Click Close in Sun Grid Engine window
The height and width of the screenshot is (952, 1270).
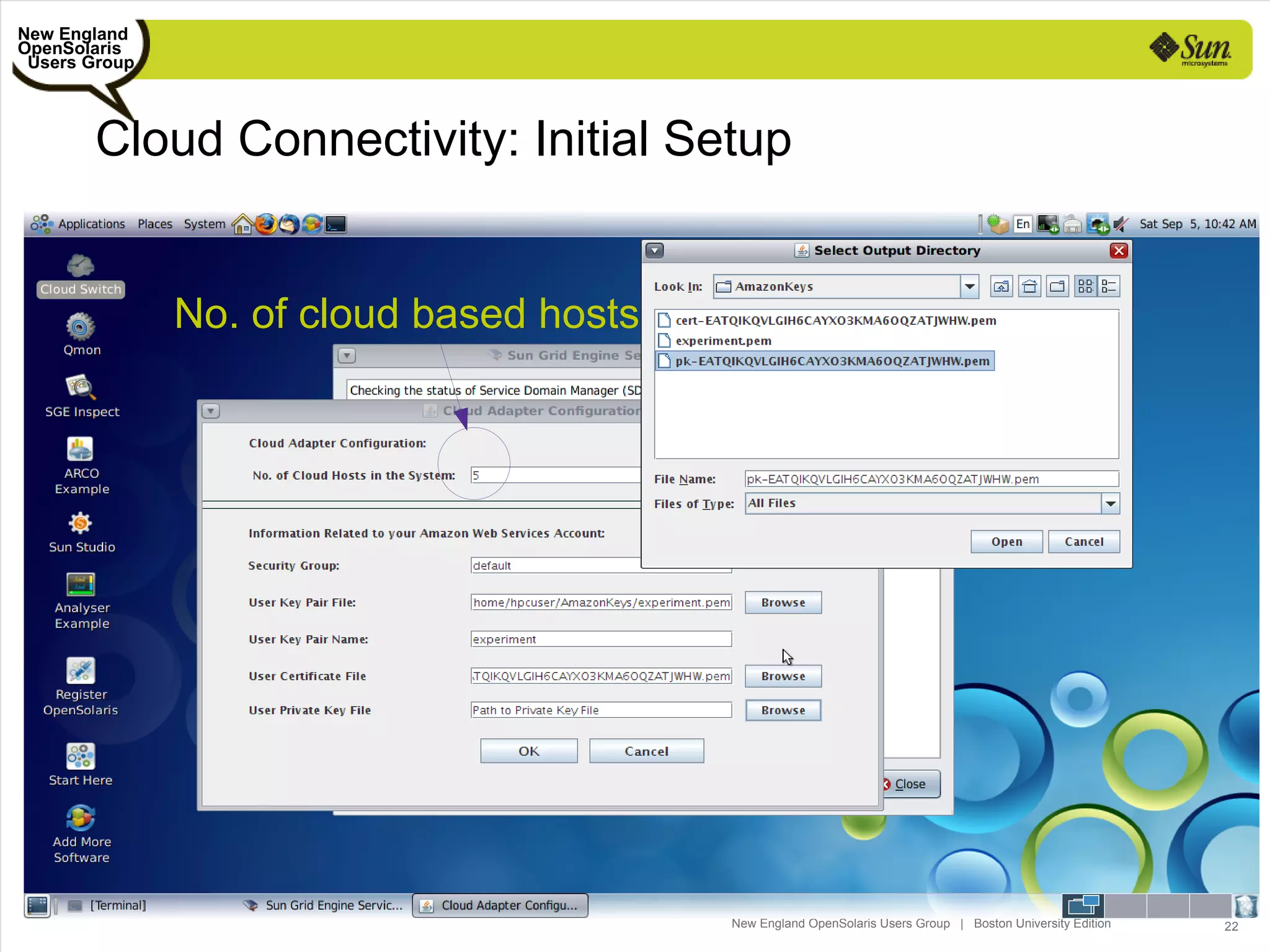pos(910,784)
